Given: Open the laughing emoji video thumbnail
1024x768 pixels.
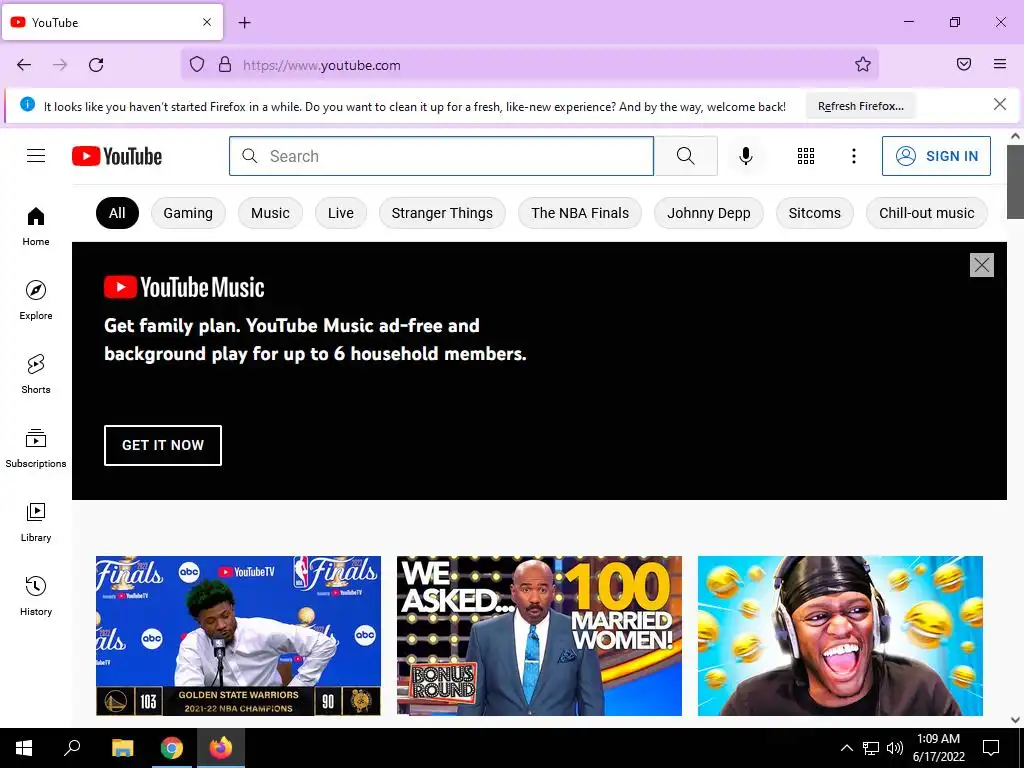Looking at the screenshot, I should [x=840, y=636].
